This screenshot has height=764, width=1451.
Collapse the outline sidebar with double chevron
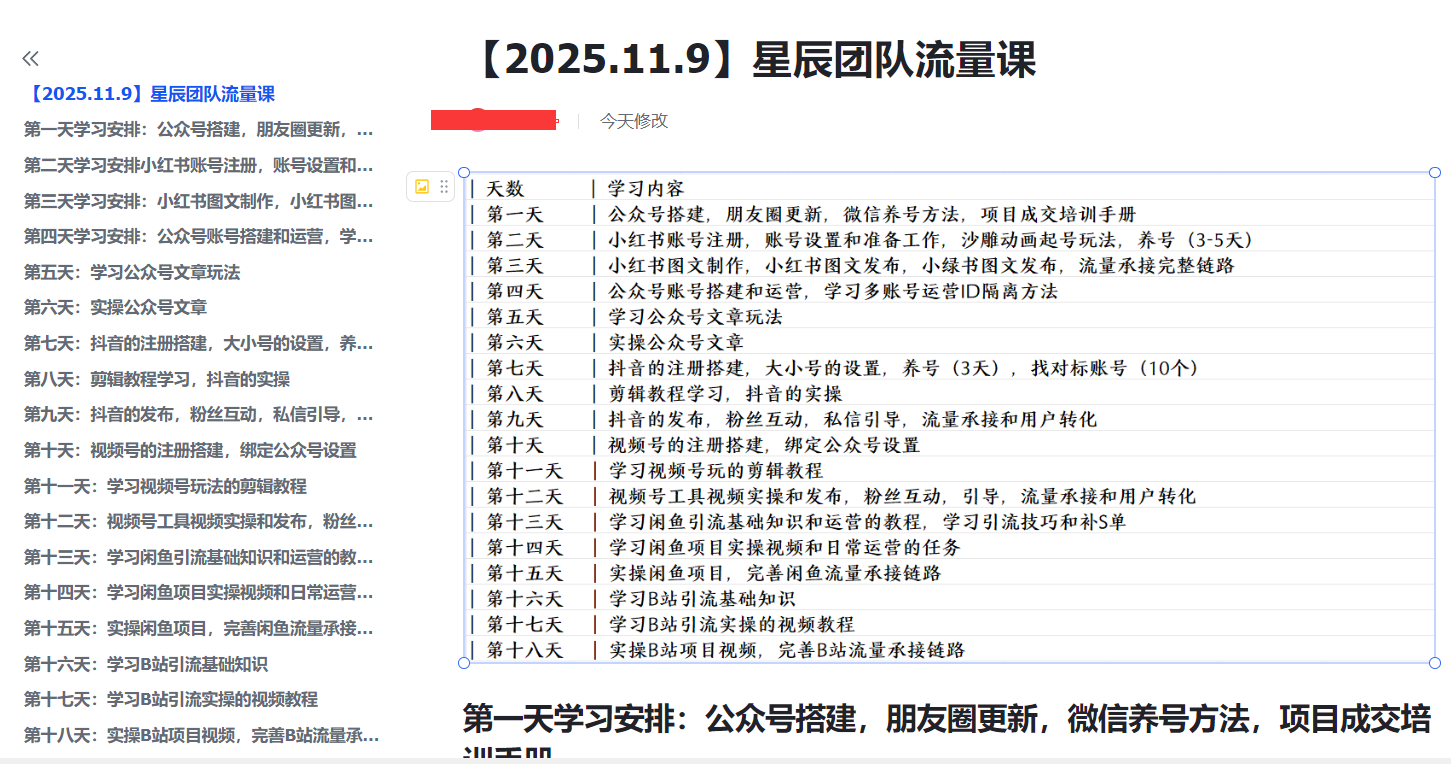click(30, 59)
